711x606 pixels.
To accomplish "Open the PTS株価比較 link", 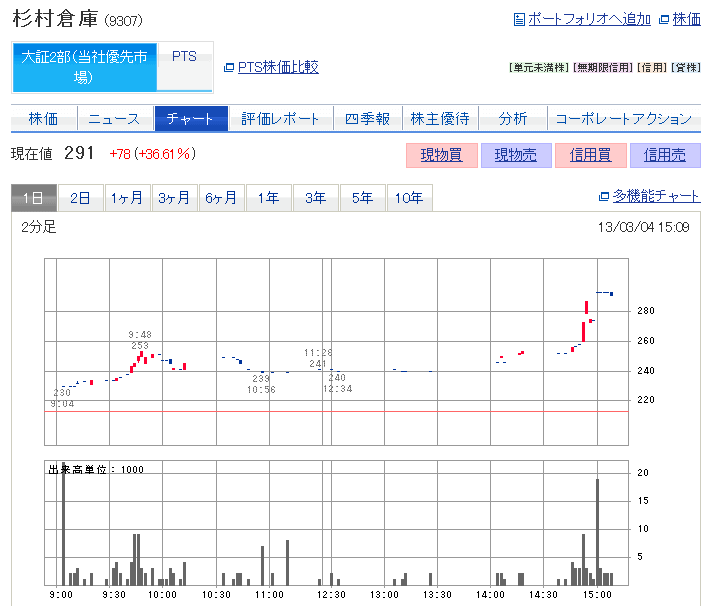I will [278, 67].
